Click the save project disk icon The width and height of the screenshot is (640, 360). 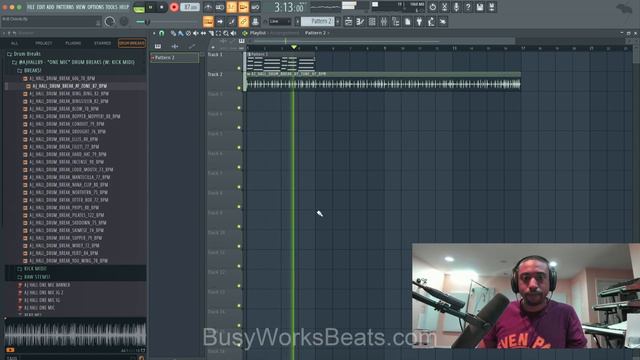[x=480, y=7]
